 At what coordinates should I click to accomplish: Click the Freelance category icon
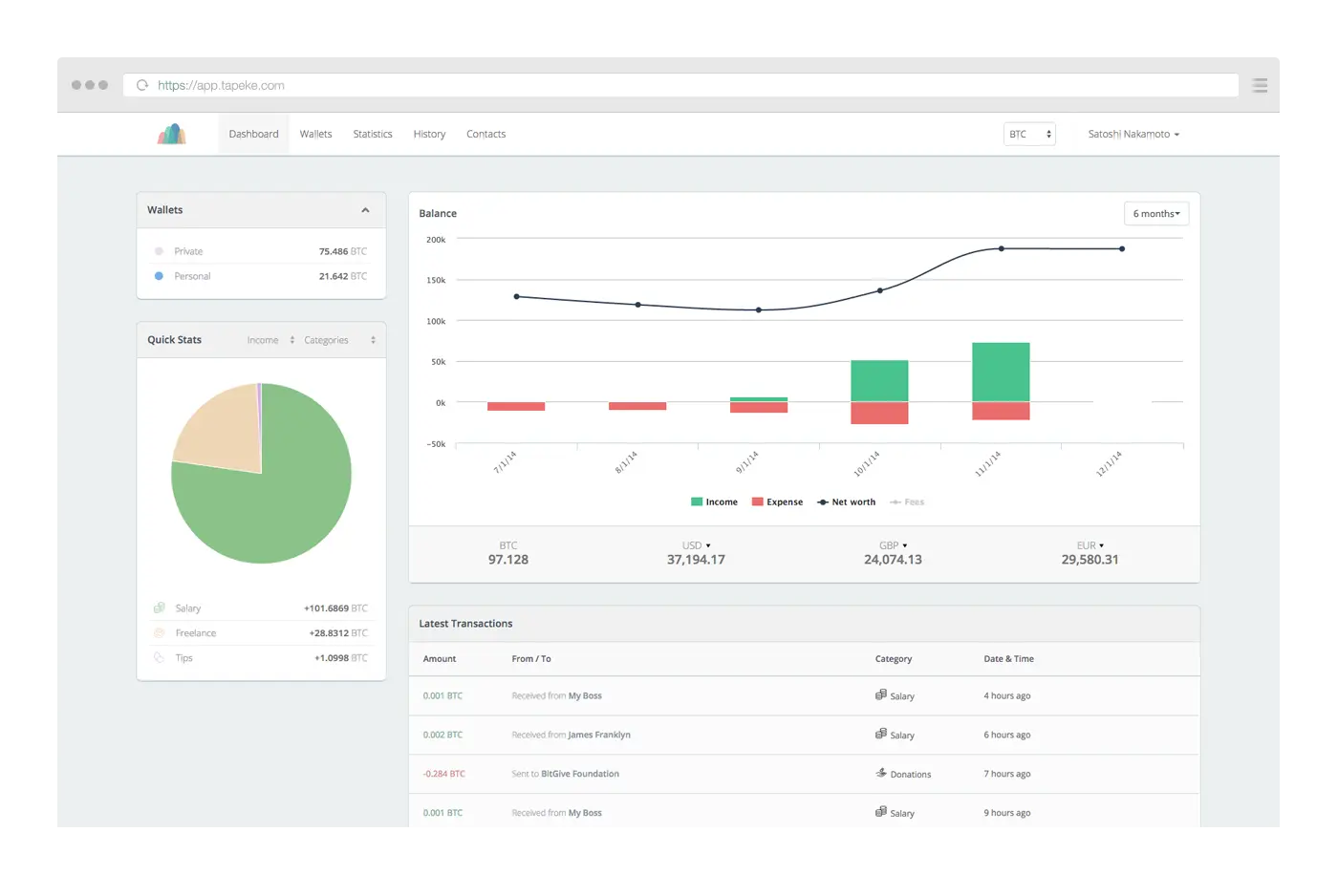click(160, 632)
